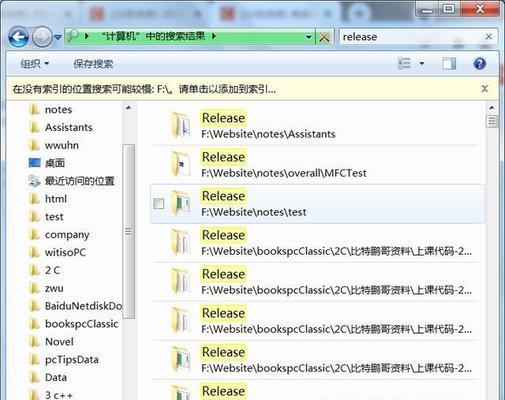The image size is (505, 400).
Task: Select the test folder in the tree
Action: point(54,217)
